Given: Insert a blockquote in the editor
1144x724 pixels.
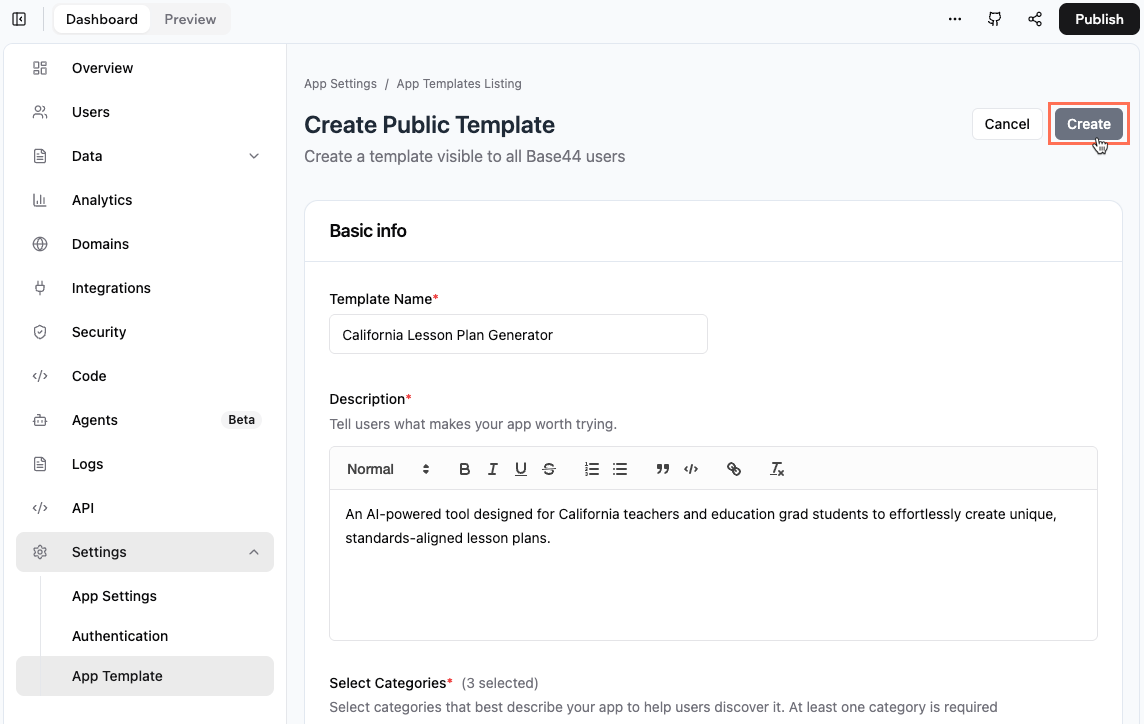Looking at the screenshot, I should pyautogui.click(x=662, y=468).
